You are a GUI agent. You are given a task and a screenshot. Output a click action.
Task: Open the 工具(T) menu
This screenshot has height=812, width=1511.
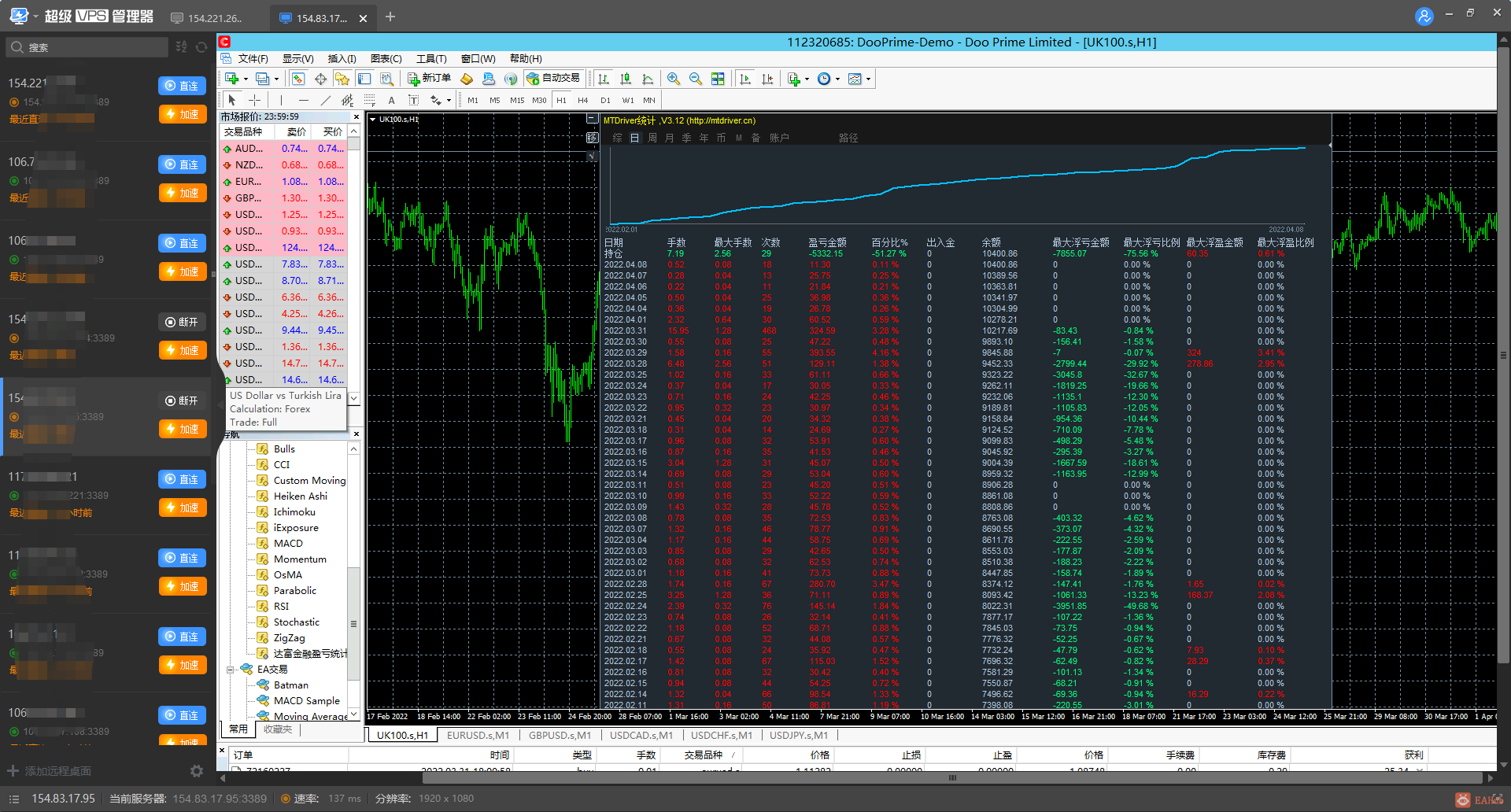431,59
